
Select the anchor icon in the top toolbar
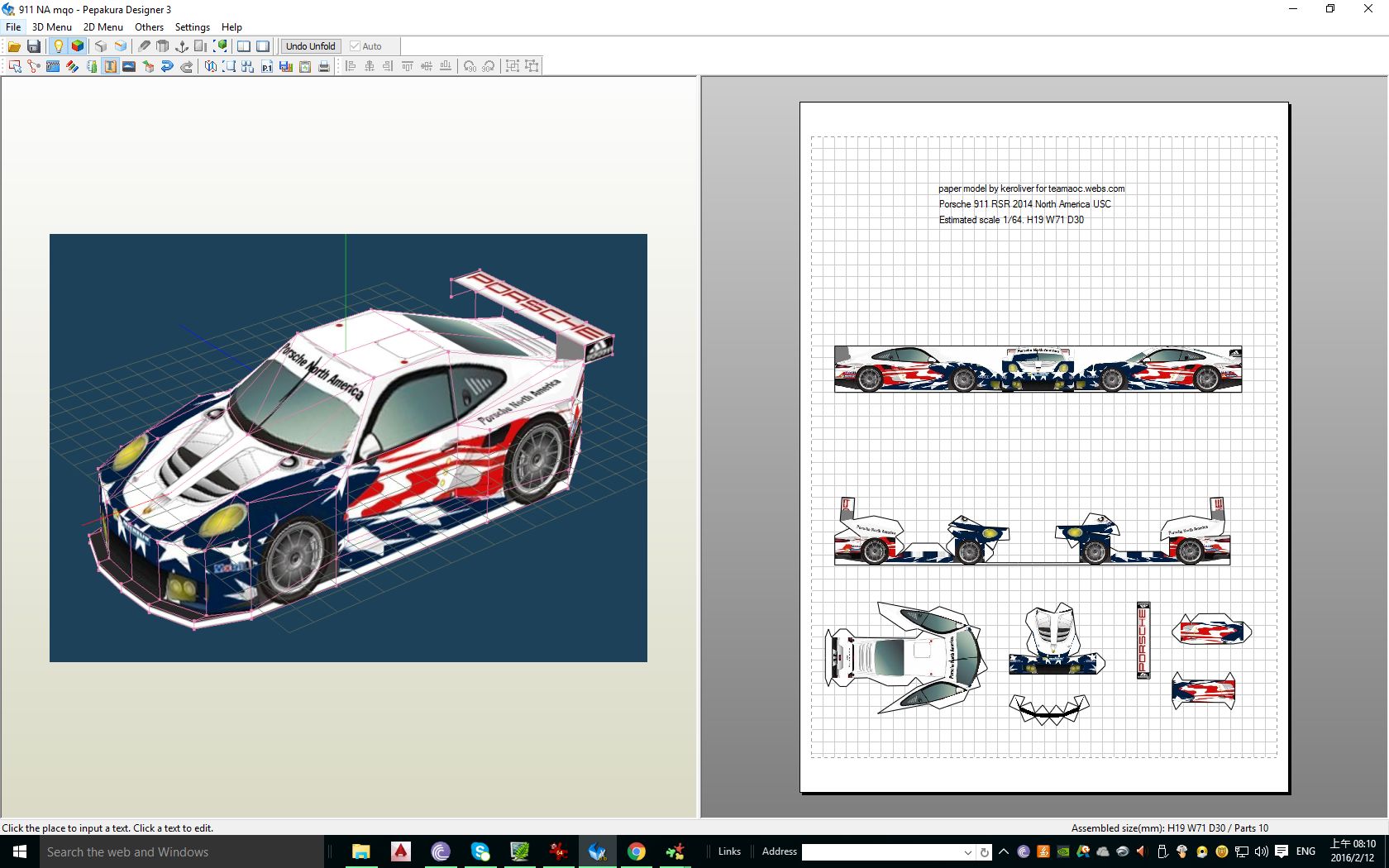click(182, 46)
